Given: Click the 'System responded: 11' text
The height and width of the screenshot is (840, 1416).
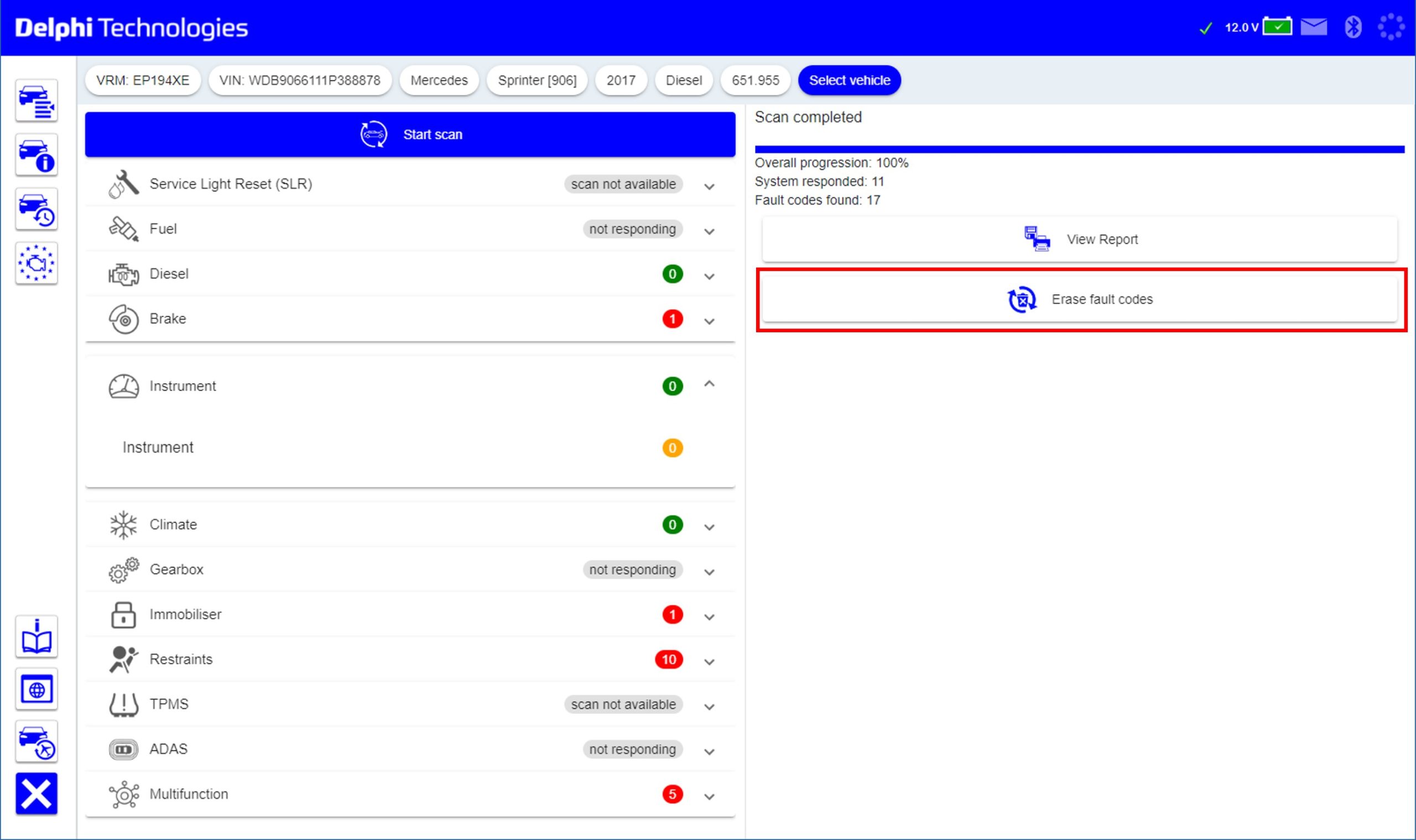Looking at the screenshot, I should pos(819,182).
